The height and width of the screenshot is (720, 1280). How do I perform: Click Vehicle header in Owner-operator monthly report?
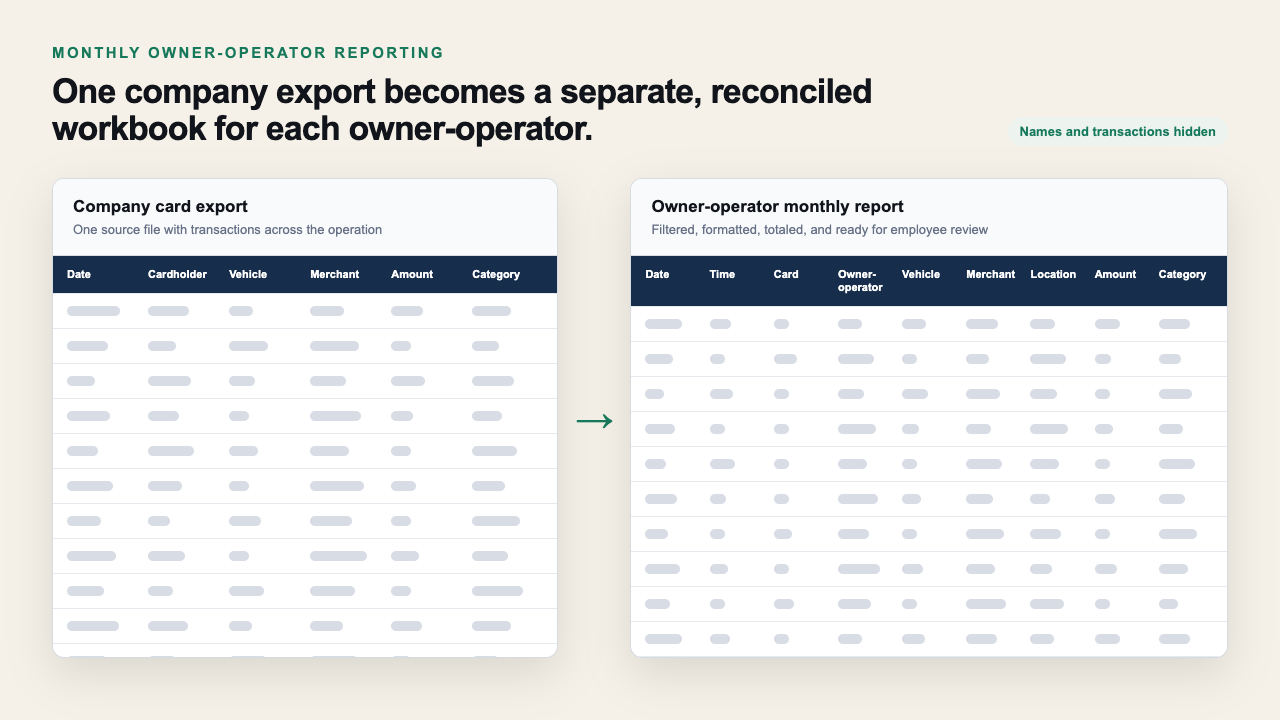(x=921, y=274)
